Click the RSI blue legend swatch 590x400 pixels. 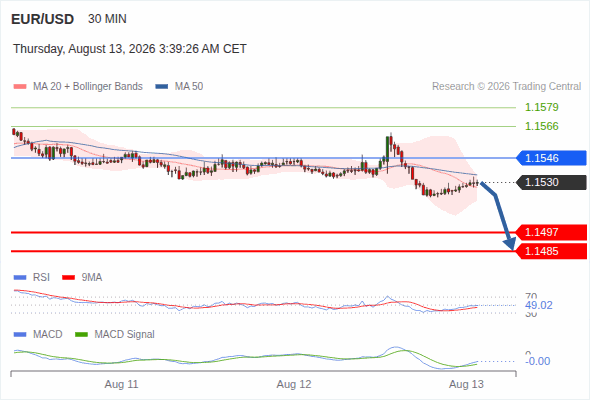click(x=20, y=278)
